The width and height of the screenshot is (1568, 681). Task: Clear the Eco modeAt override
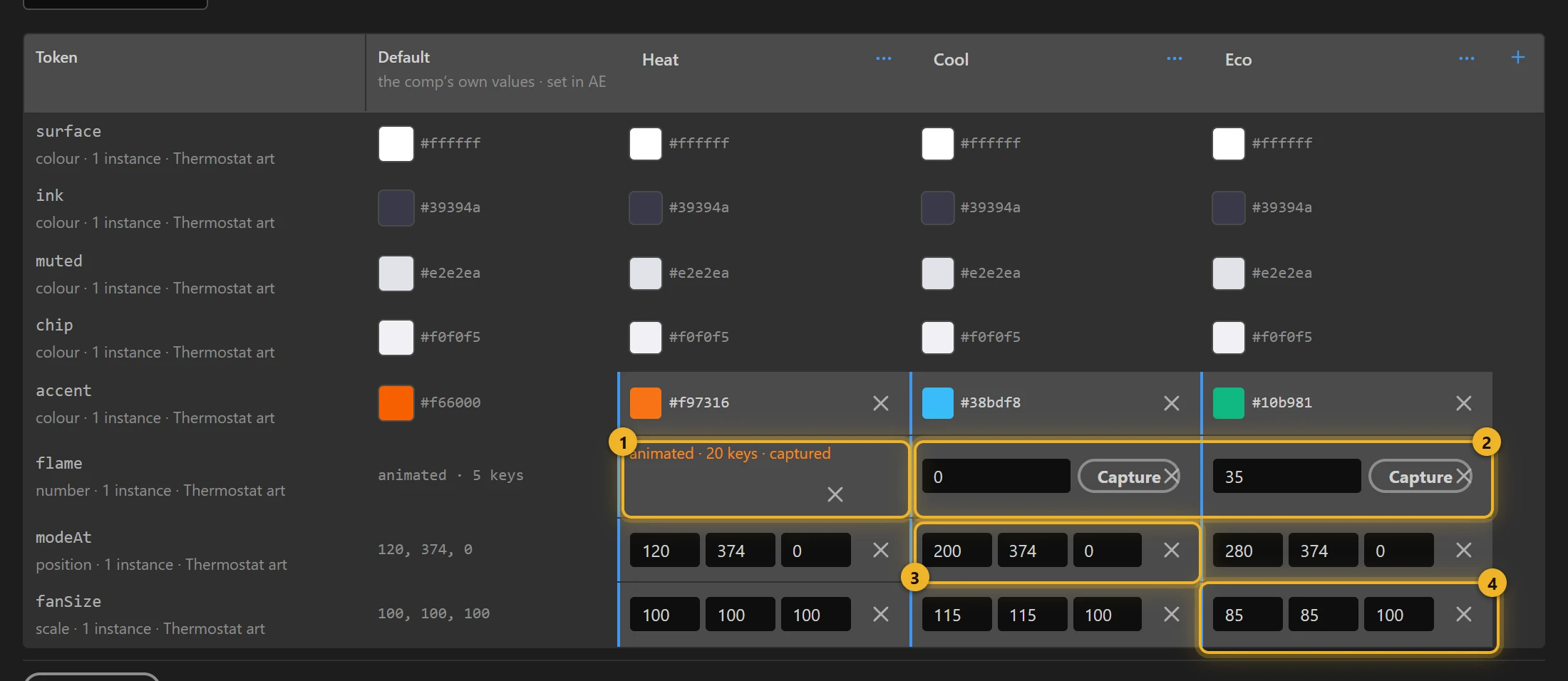click(1464, 550)
